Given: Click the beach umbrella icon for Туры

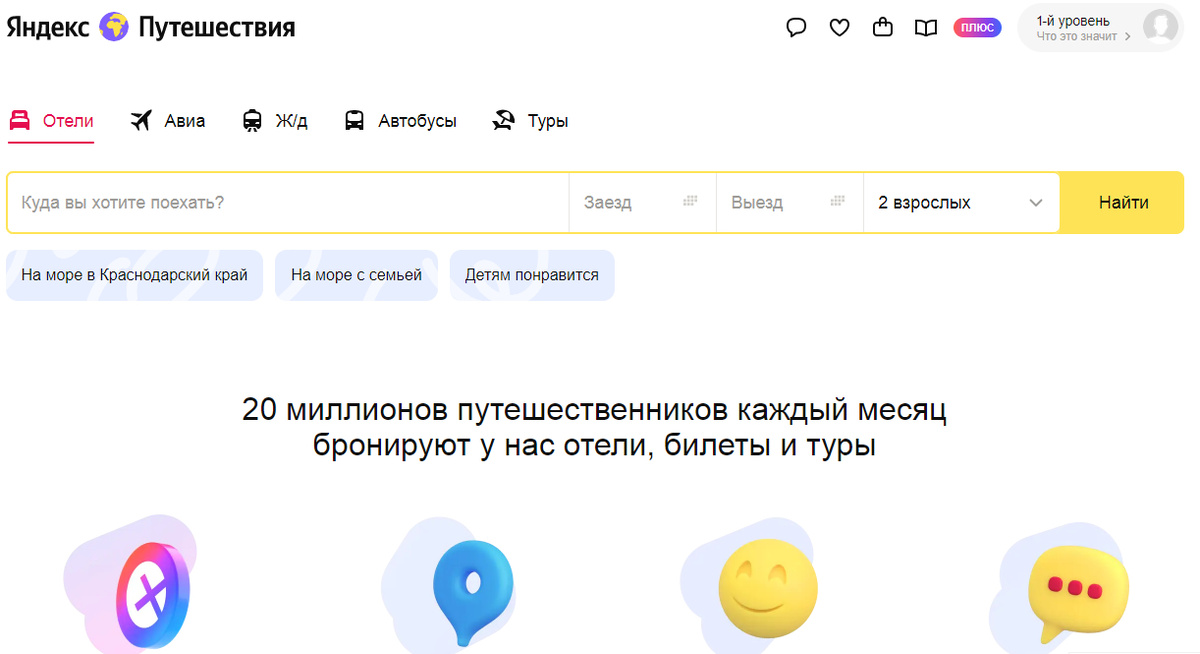Looking at the screenshot, I should 503,121.
